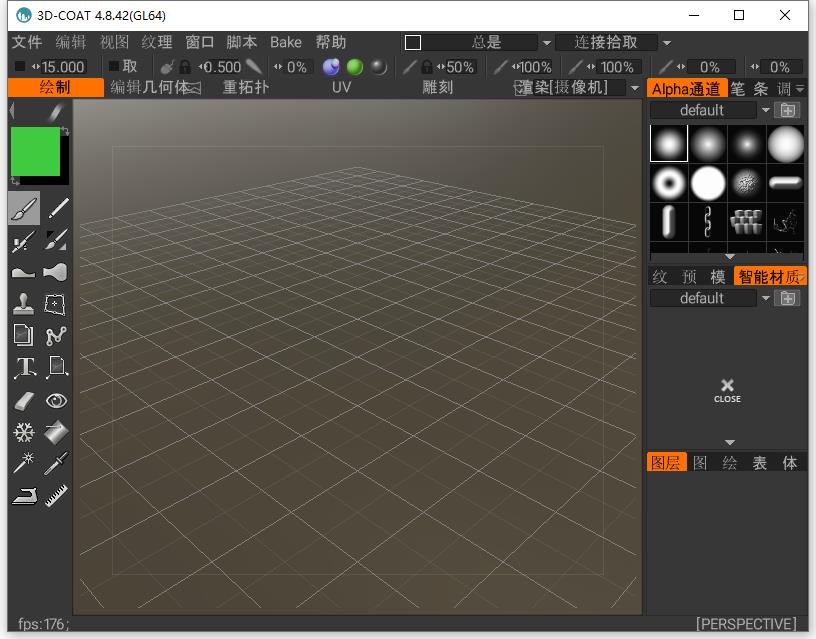The image size is (816, 639).
Task: Pick the Eraser tool
Action: tap(23, 400)
